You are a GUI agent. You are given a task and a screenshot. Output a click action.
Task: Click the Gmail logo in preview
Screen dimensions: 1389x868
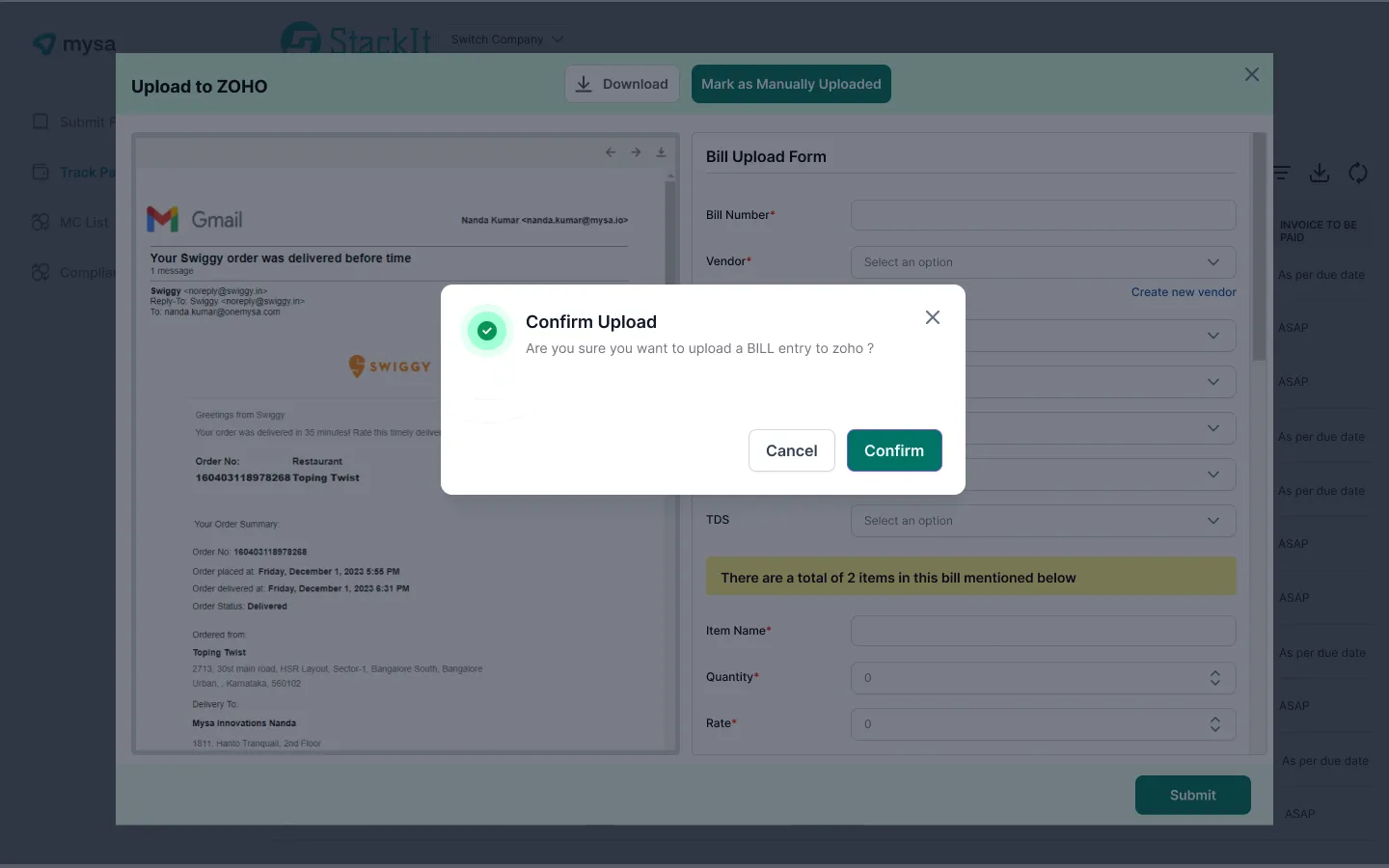(x=195, y=219)
